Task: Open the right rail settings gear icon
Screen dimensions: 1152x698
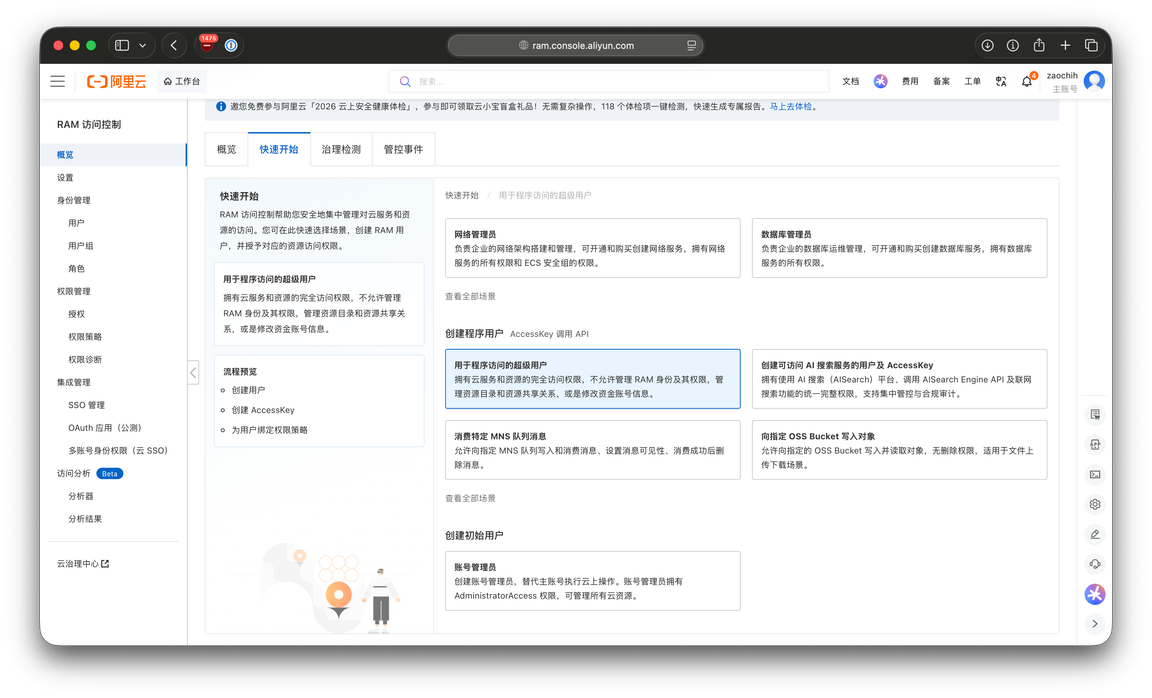Action: [1095, 505]
